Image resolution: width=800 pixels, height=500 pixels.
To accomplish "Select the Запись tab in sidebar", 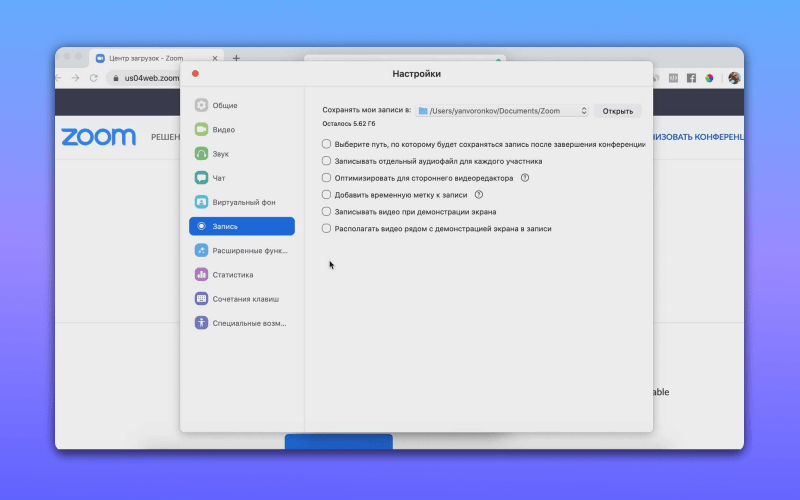I will (241, 226).
